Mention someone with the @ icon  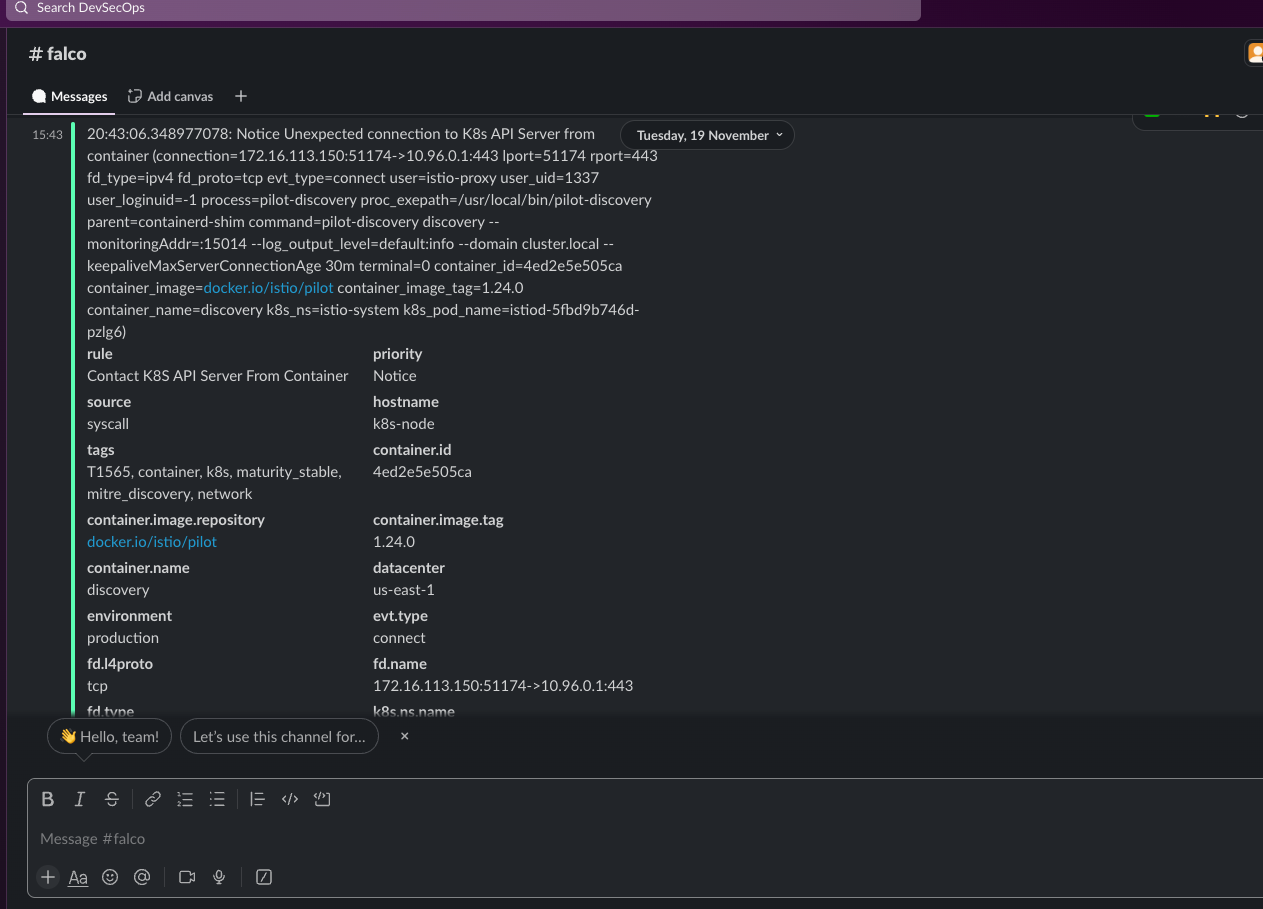(x=142, y=877)
